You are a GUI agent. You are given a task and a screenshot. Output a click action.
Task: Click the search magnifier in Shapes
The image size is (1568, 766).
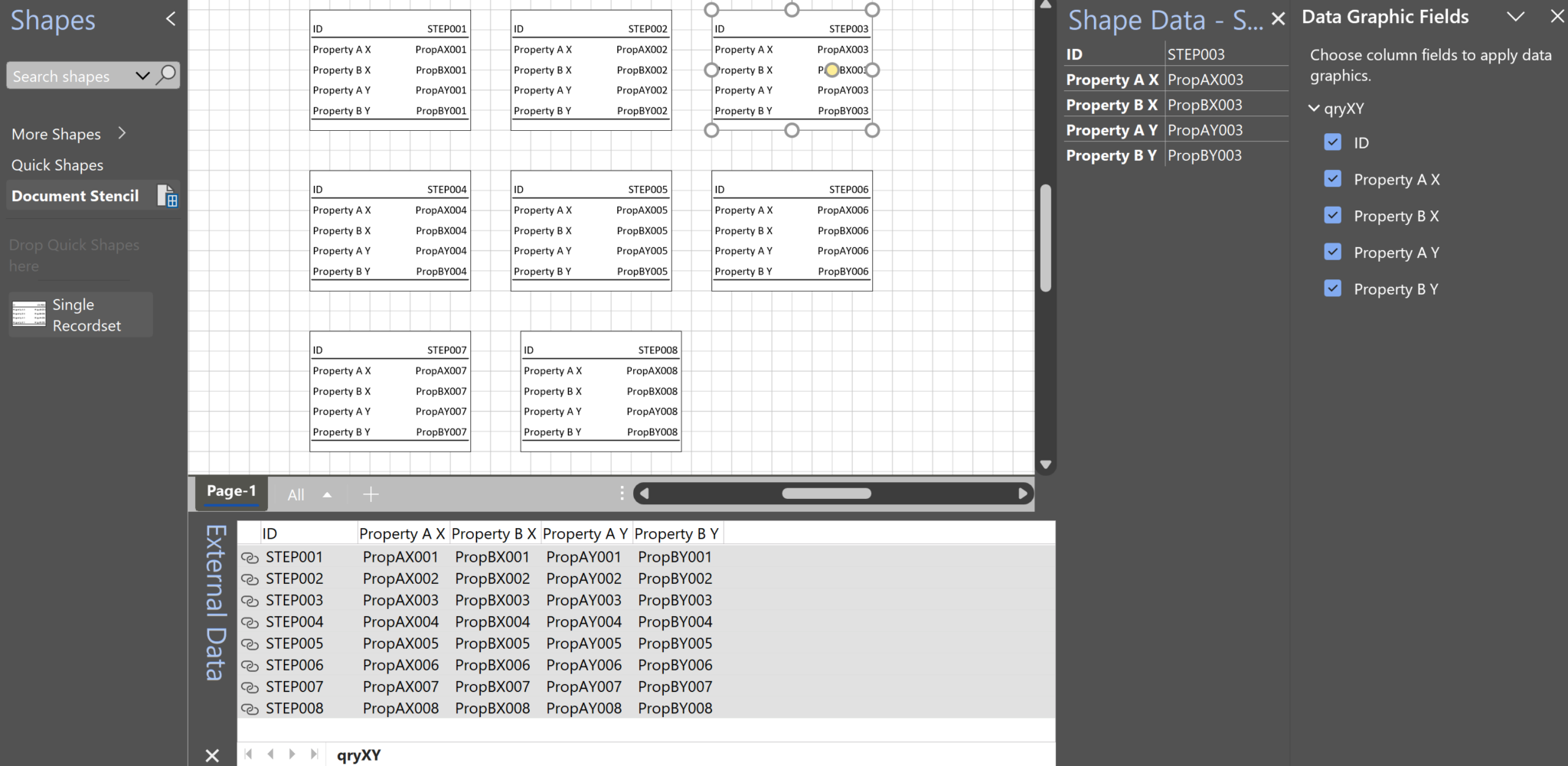click(x=166, y=75)
